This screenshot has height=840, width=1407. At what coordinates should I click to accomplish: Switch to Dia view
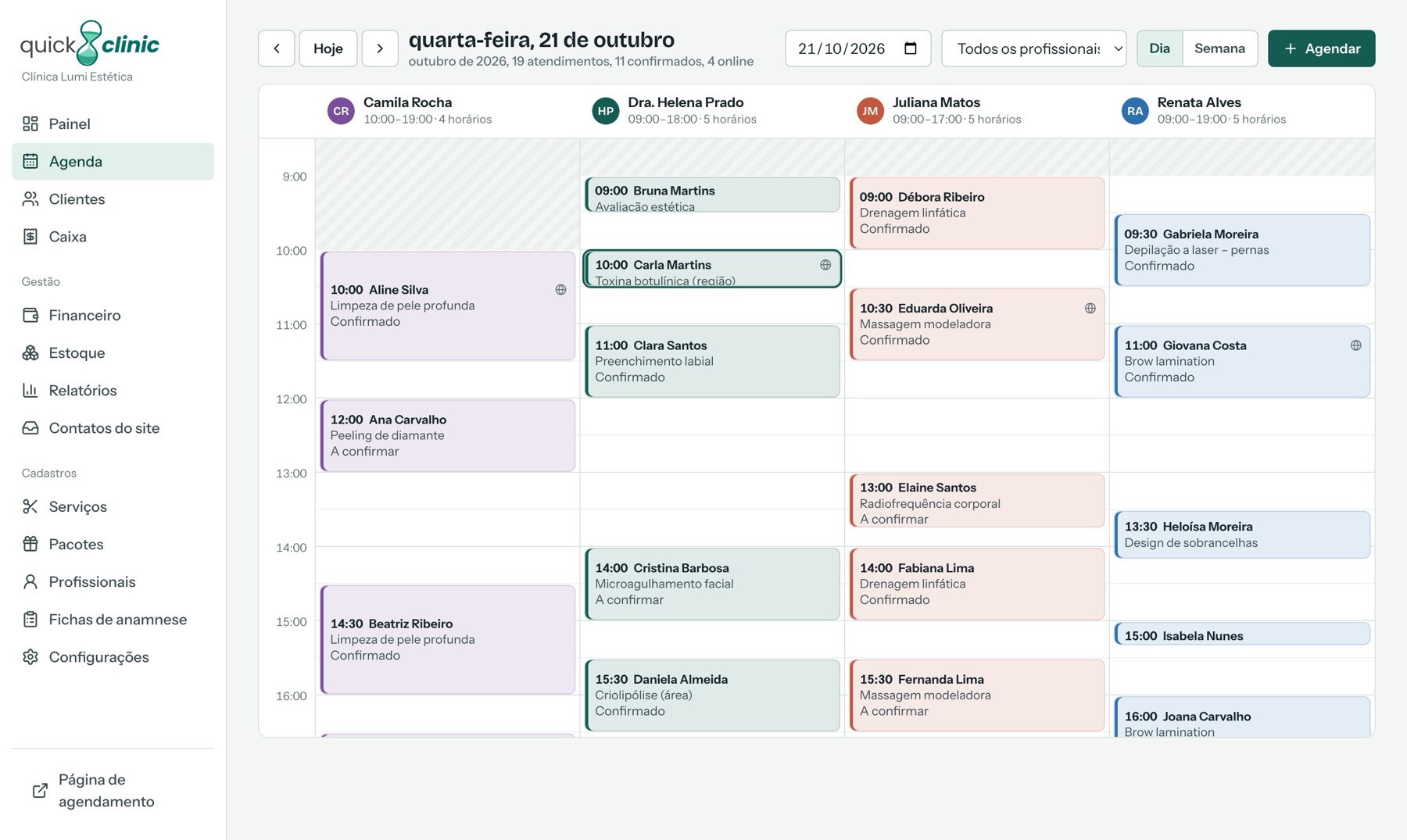coord(1159,48)
